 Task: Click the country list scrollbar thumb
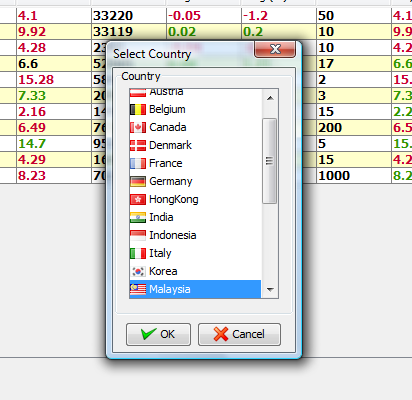[269, 161]
